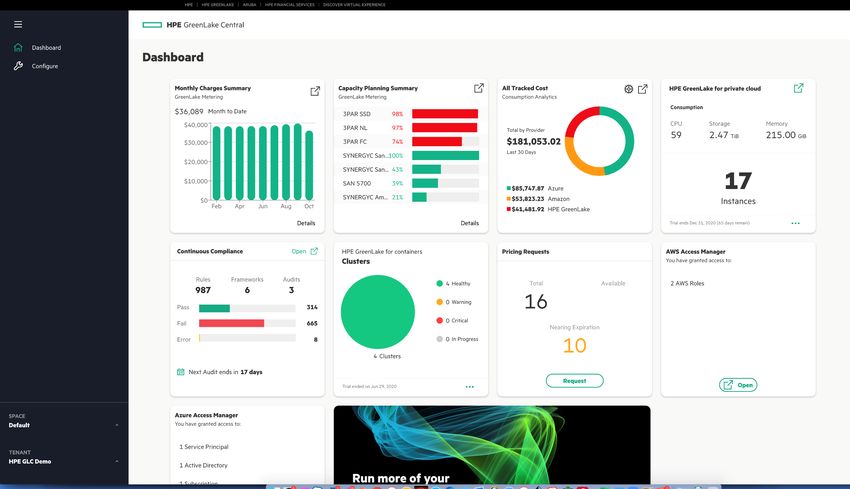Click 1 Active Directory in Azure Access Manager
850x489 pixels.
[203, 465]
